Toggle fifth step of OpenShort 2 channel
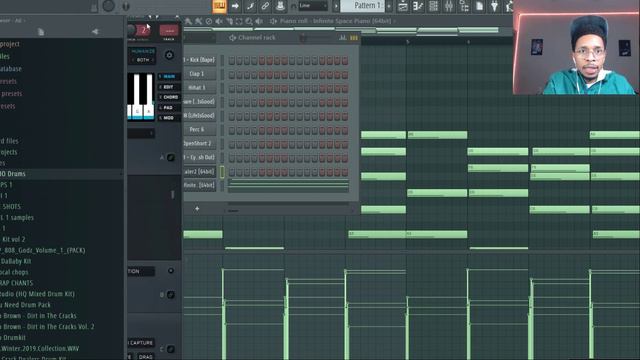The width and height of the screenshot is (640, 360). click(x=262, y=144)
